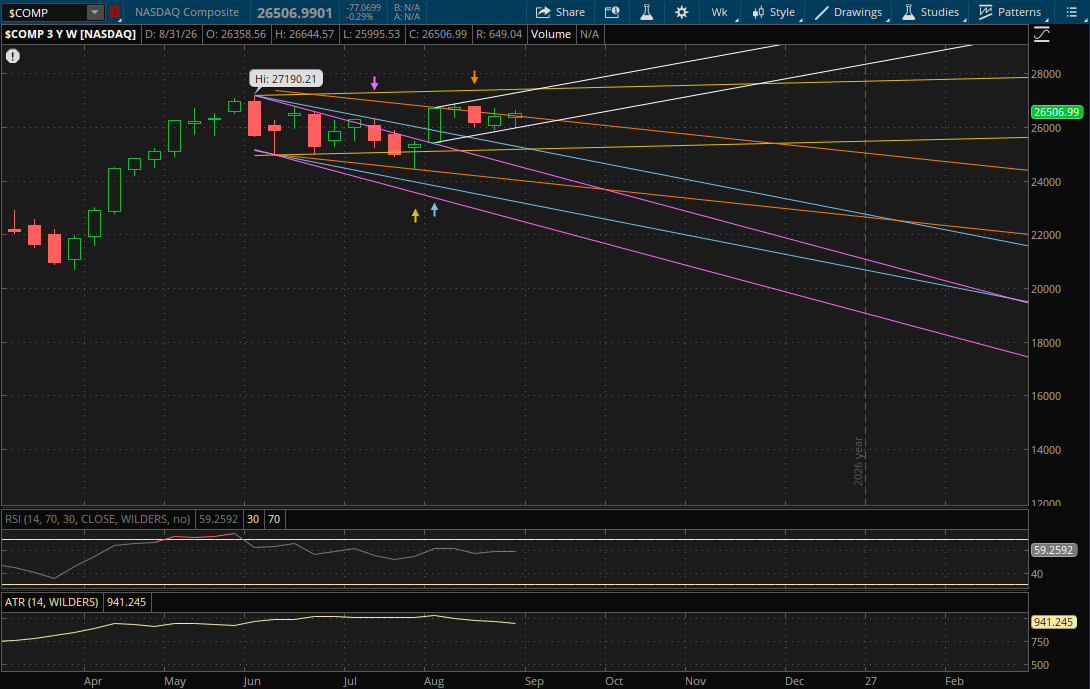The width and height of the screenshot is (1090, 689).
Task: Click the chart scale icon above the price axis
Action: point(1041,34)
